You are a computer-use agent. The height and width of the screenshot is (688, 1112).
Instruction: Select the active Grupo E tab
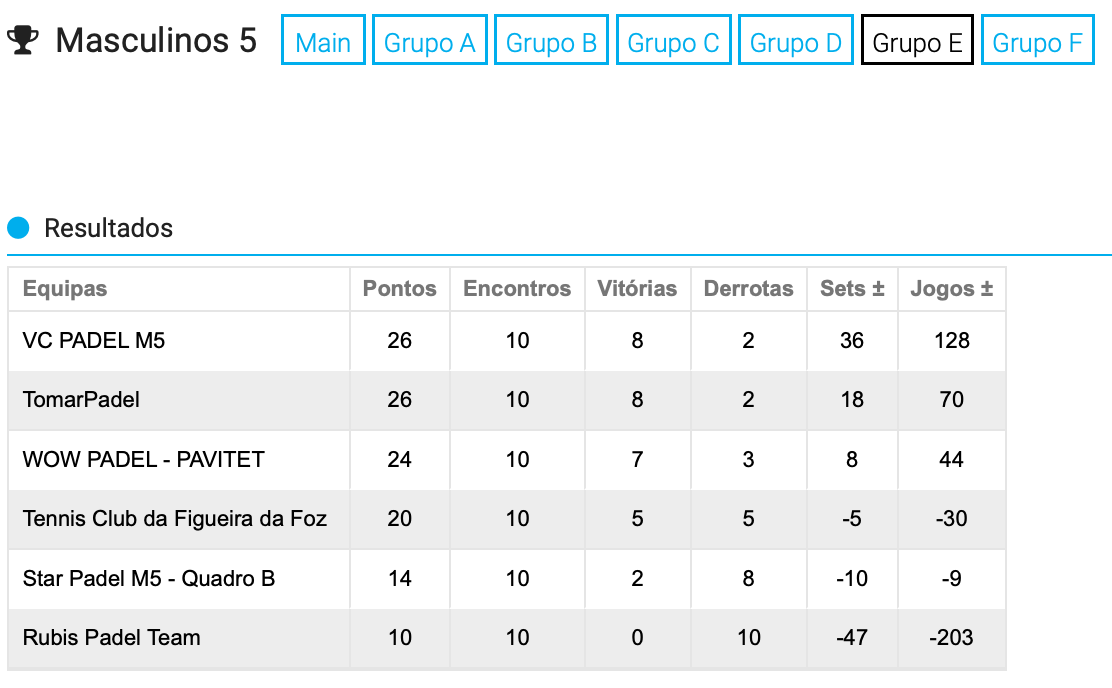(x=917, y=40)
